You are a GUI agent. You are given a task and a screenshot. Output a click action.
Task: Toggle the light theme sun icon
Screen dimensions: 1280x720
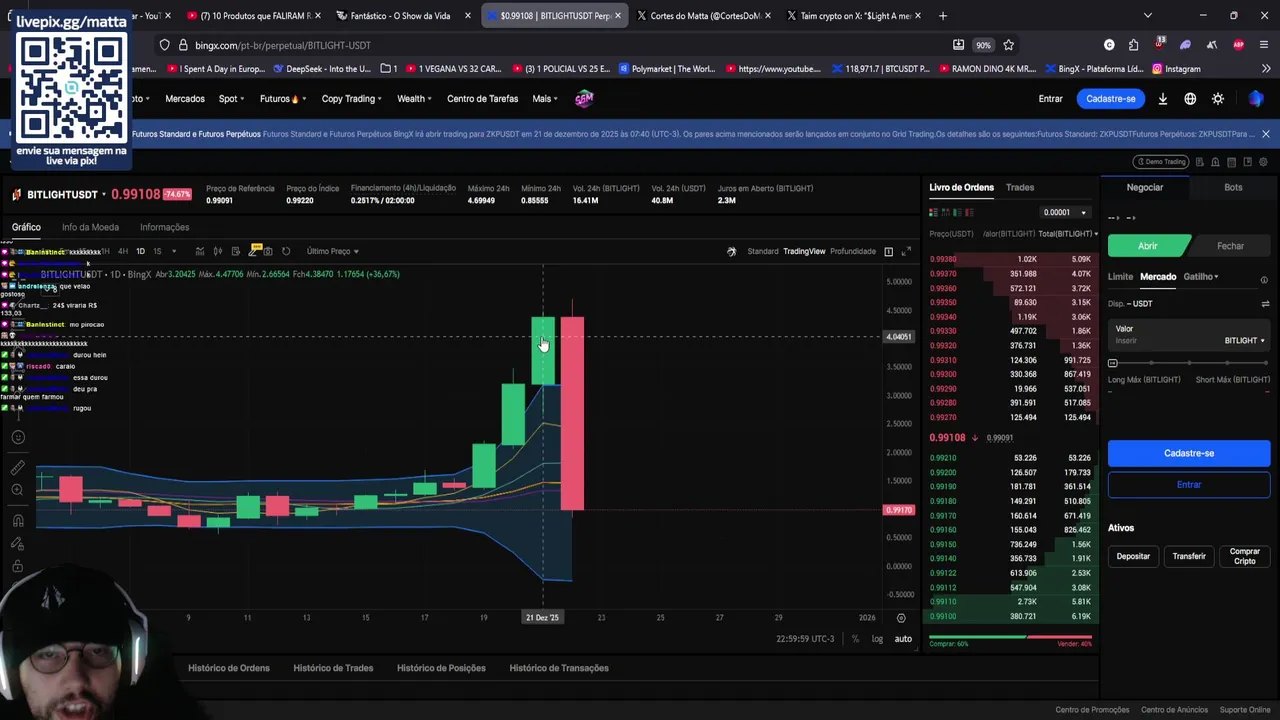click(x=1218, y=99)
